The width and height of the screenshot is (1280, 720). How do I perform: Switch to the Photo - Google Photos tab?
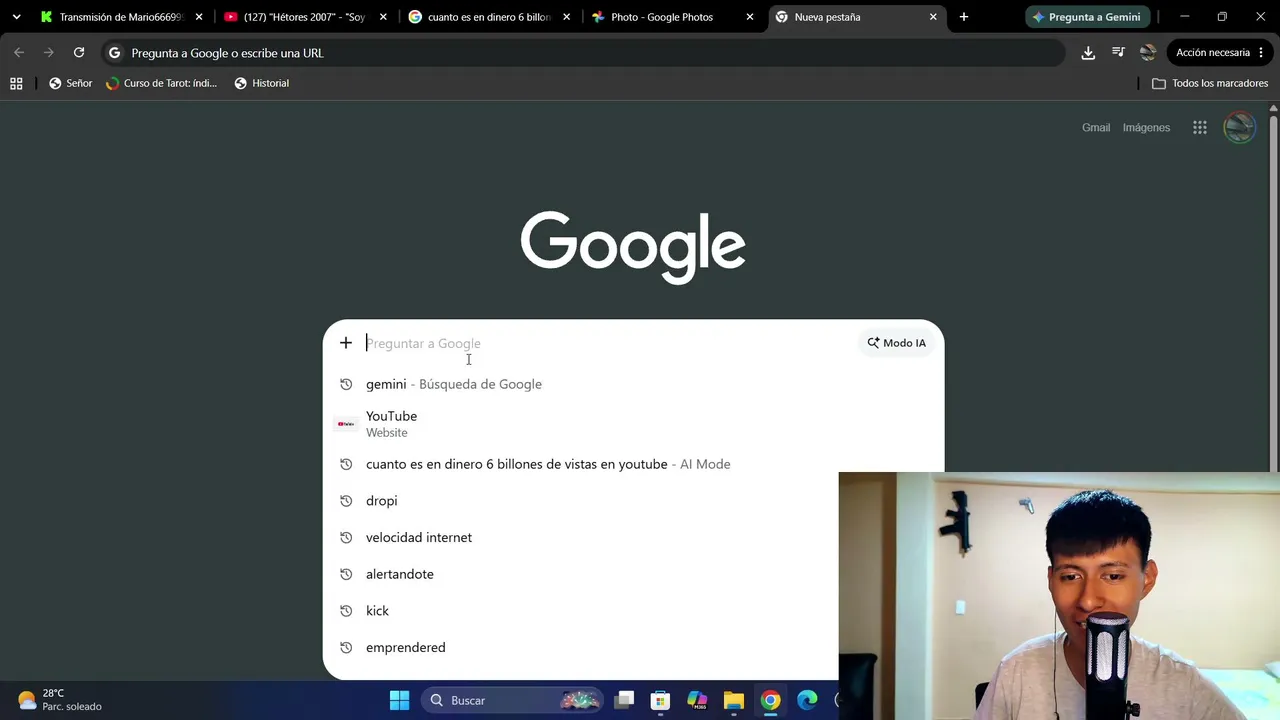tap(672, 17)
